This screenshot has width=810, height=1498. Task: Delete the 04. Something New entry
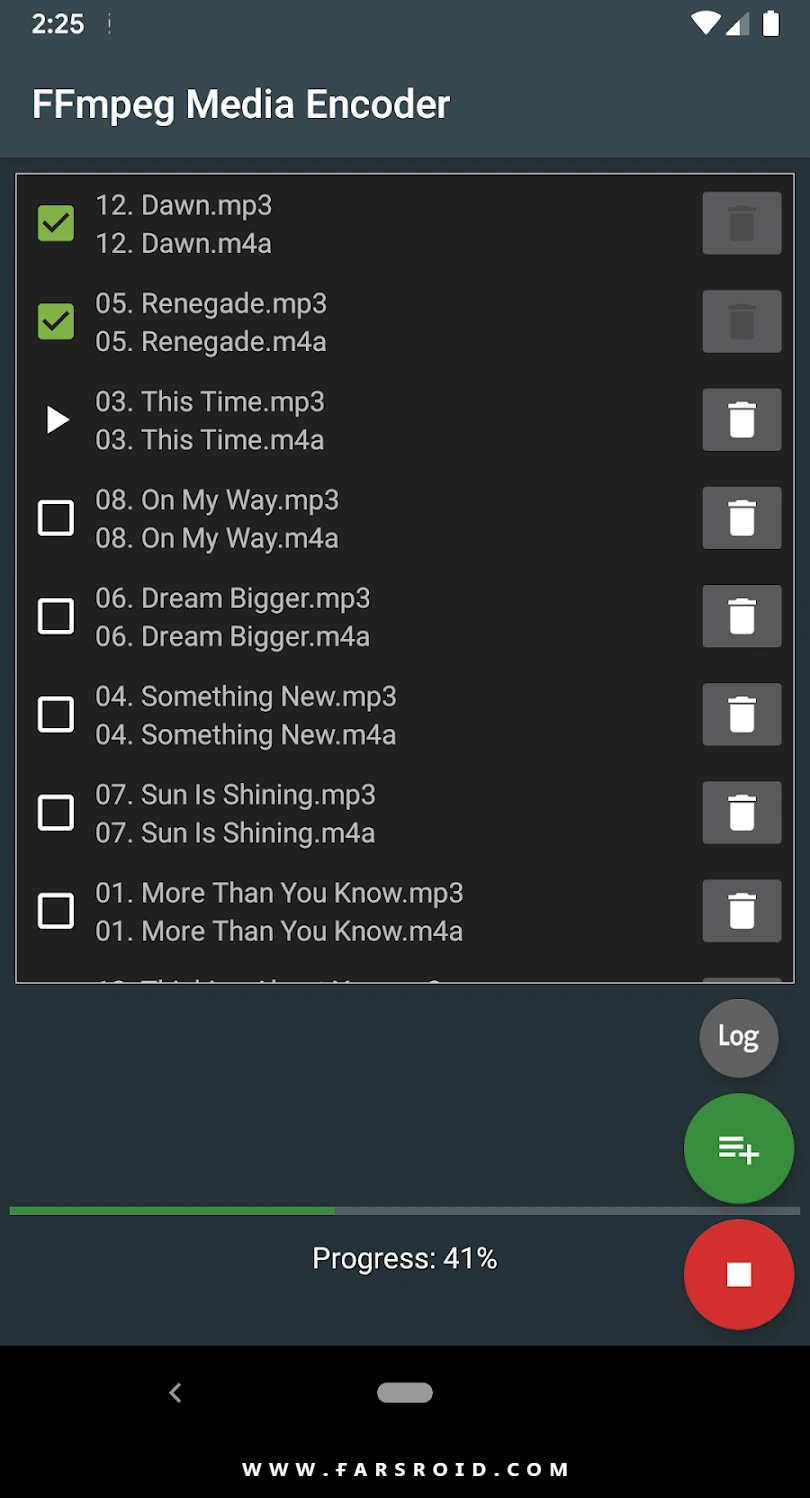point(741,714)
